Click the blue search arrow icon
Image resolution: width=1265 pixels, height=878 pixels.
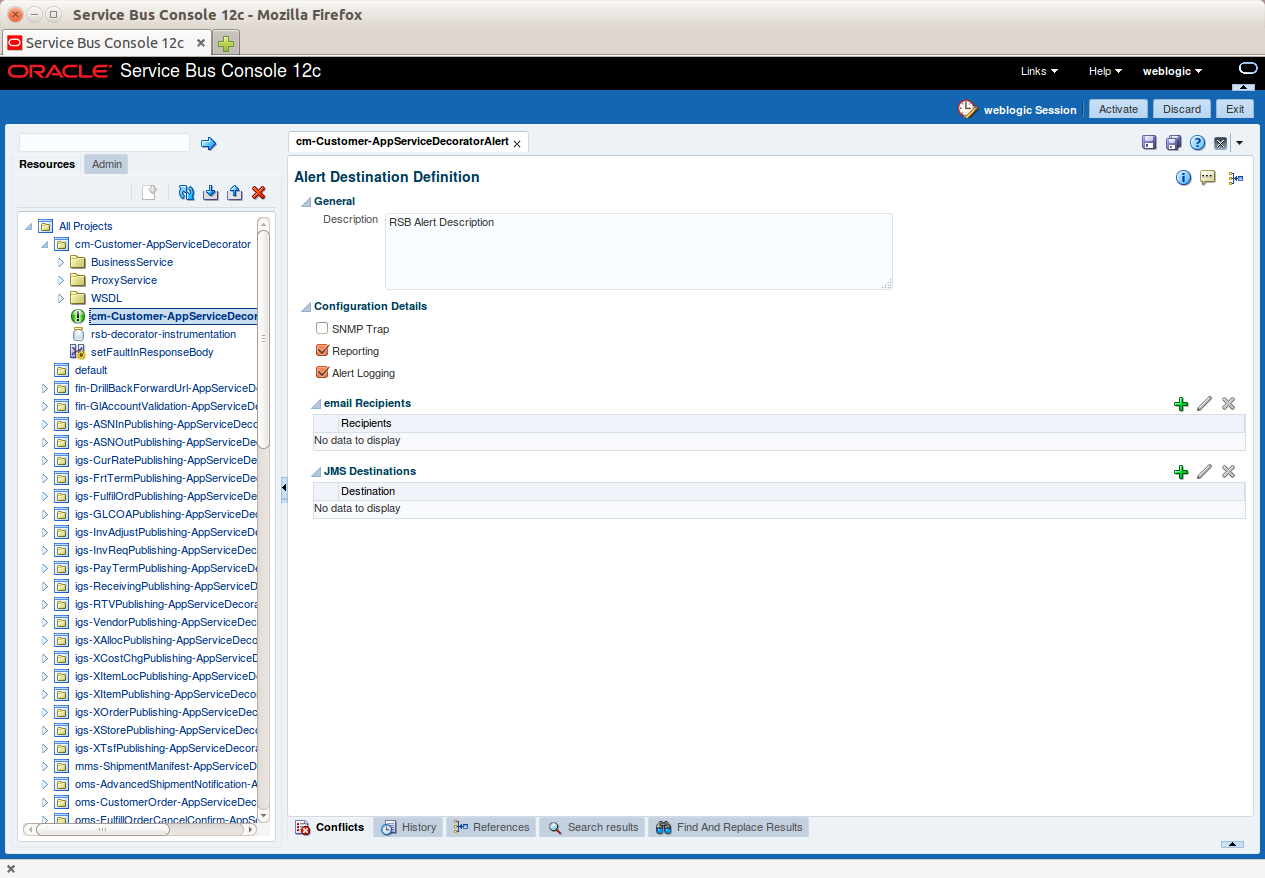(x=209, y=144)
